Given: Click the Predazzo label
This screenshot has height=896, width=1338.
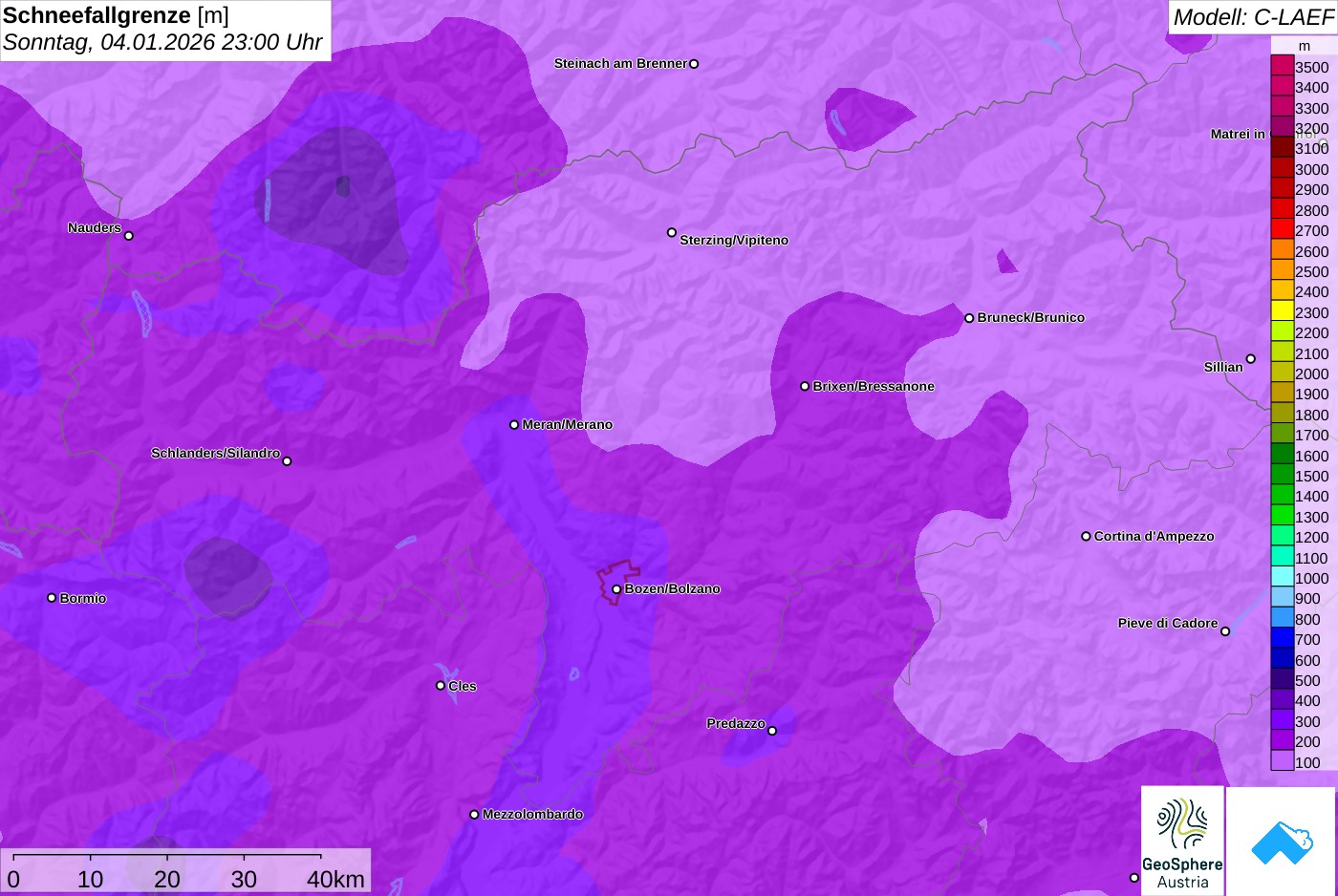Looking at the screenshot, I should (736, 723).
